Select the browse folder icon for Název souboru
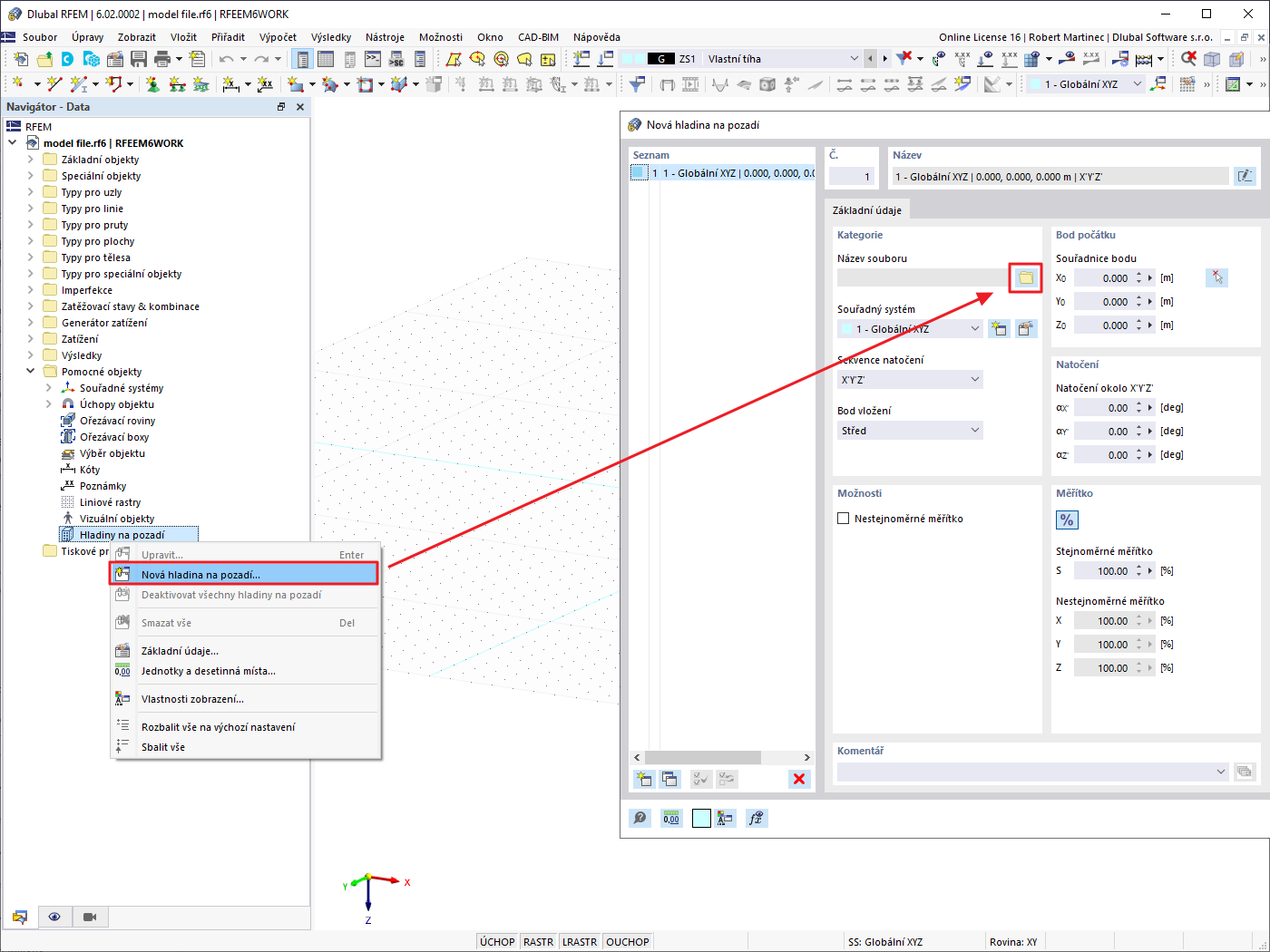1270x952 pixels. (1025, 277)
